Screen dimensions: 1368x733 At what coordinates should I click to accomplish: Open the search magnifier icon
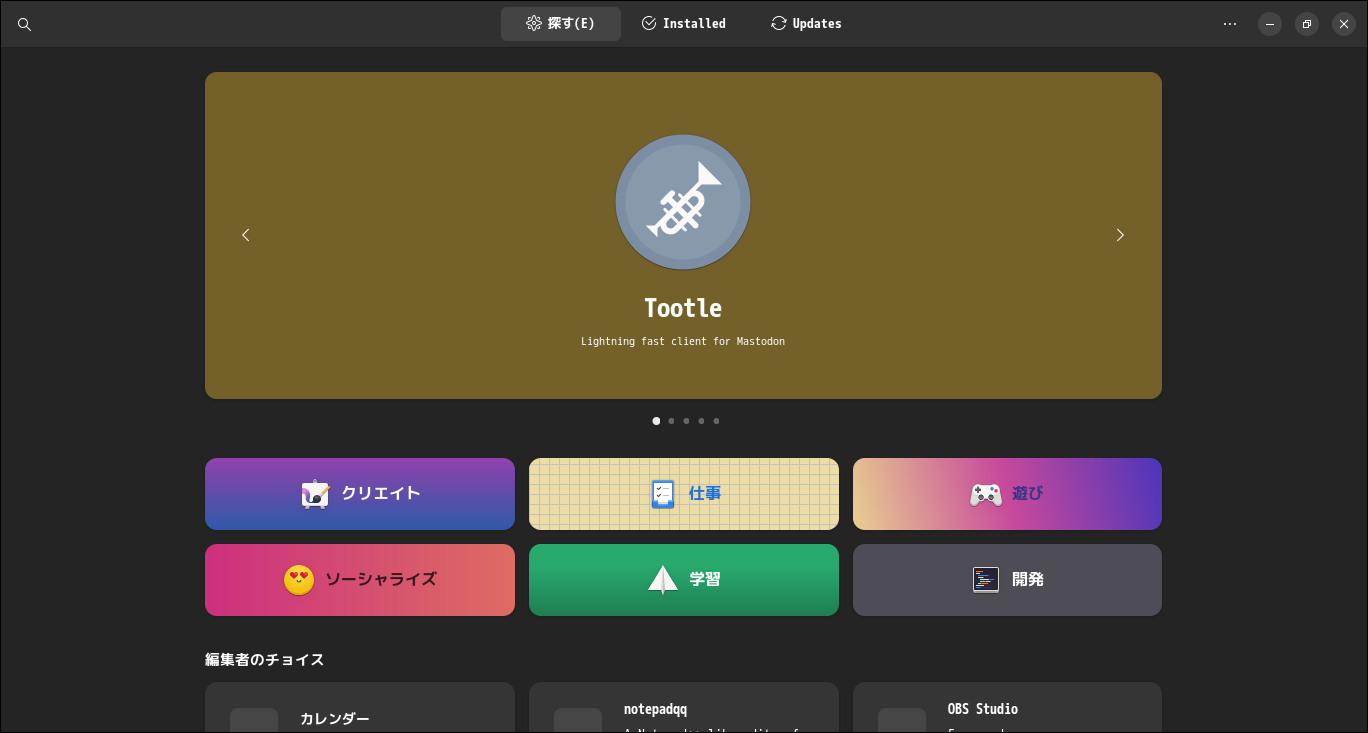pos(25,24)
